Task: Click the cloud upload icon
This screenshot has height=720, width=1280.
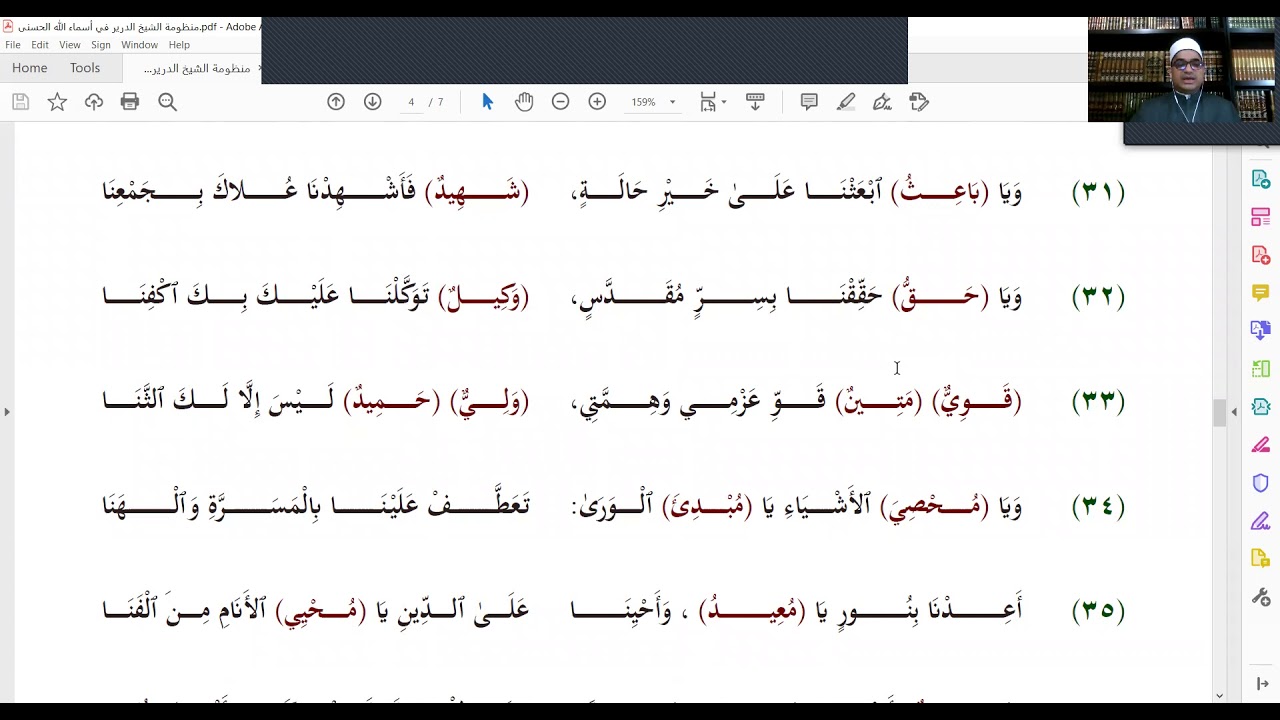Action: click(94, 102)
